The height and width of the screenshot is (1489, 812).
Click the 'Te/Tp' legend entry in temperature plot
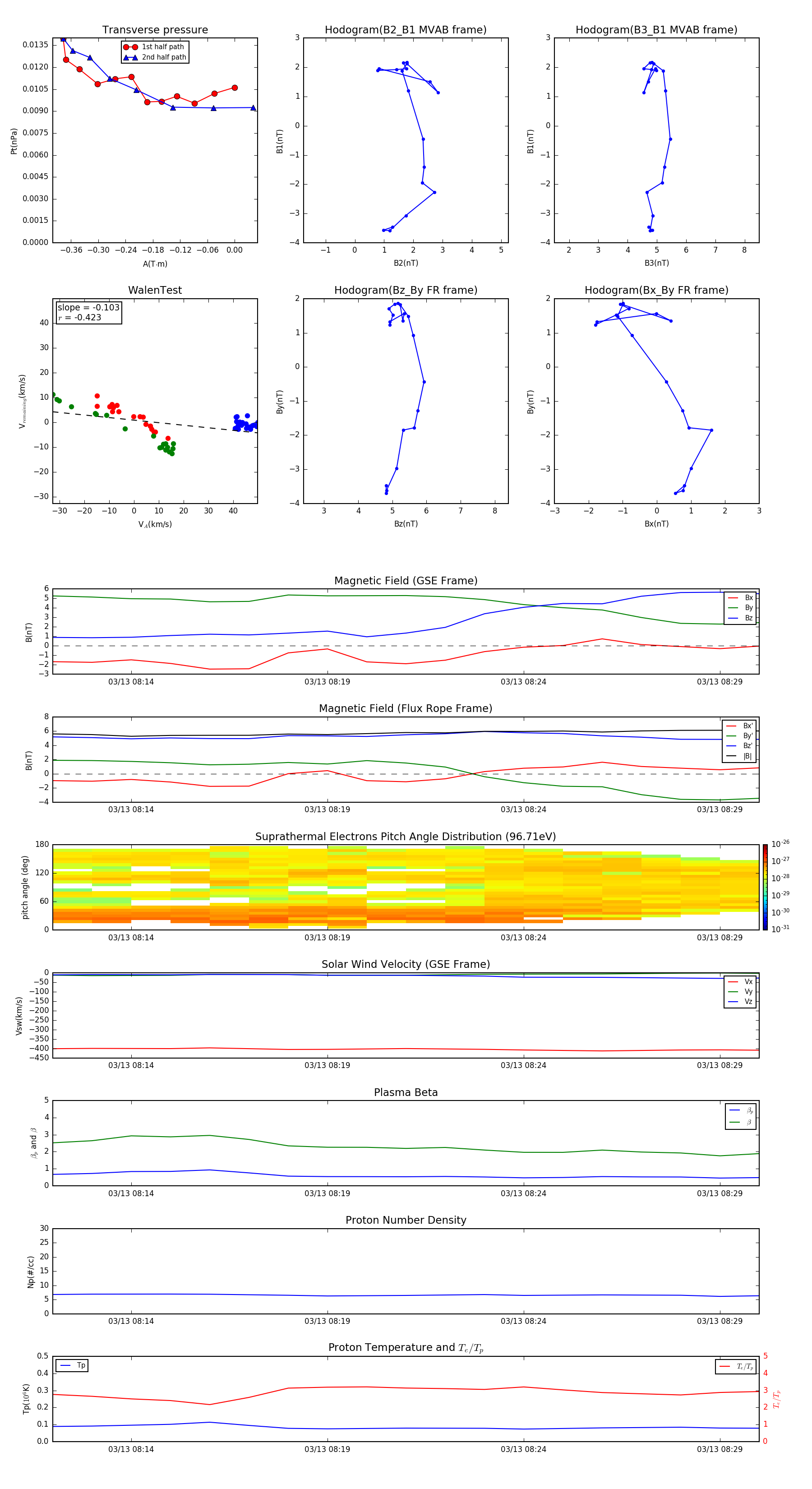[736, 1366]
